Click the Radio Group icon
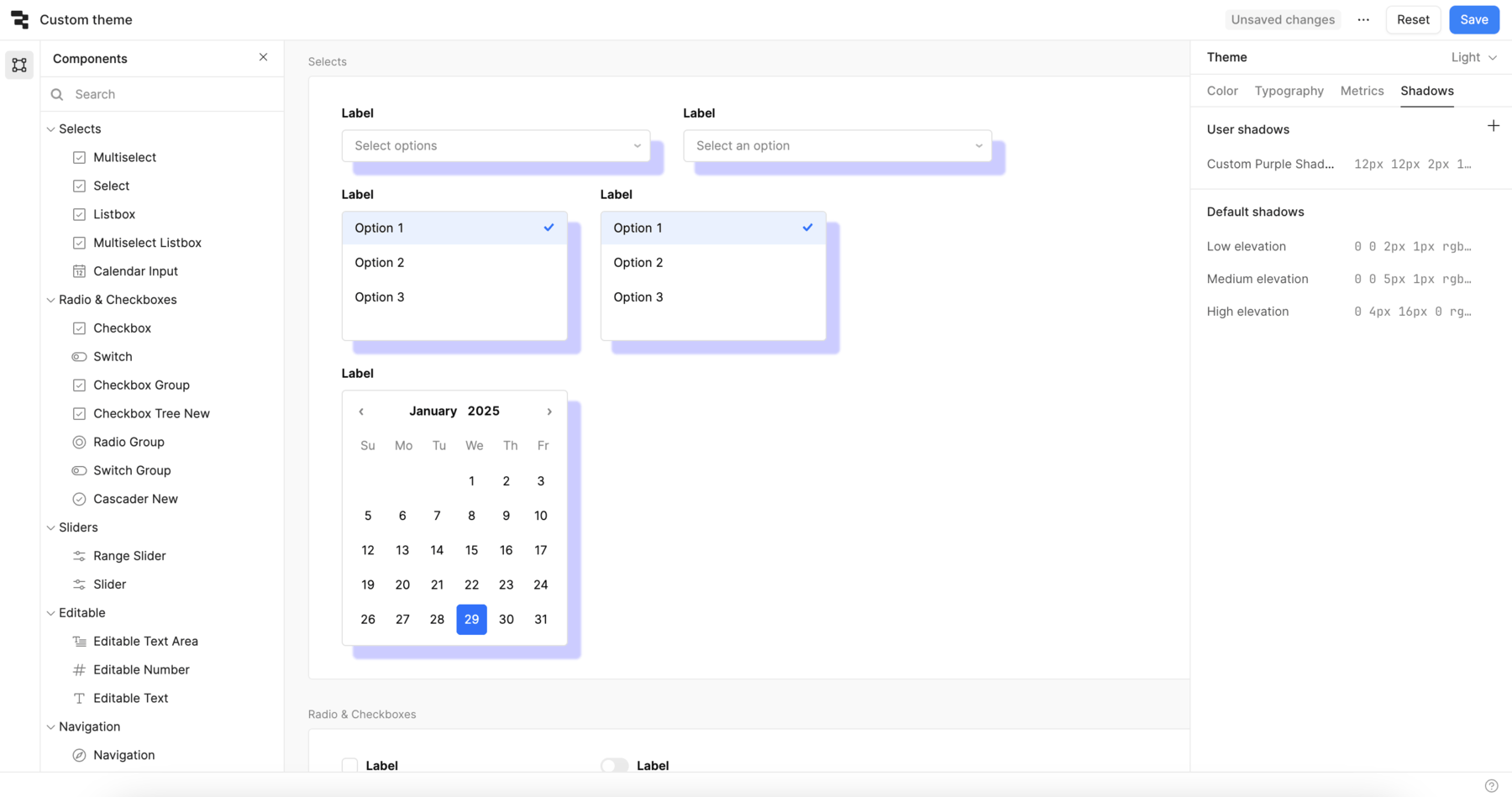This screenshot has height=797, width=1512. 79,442
